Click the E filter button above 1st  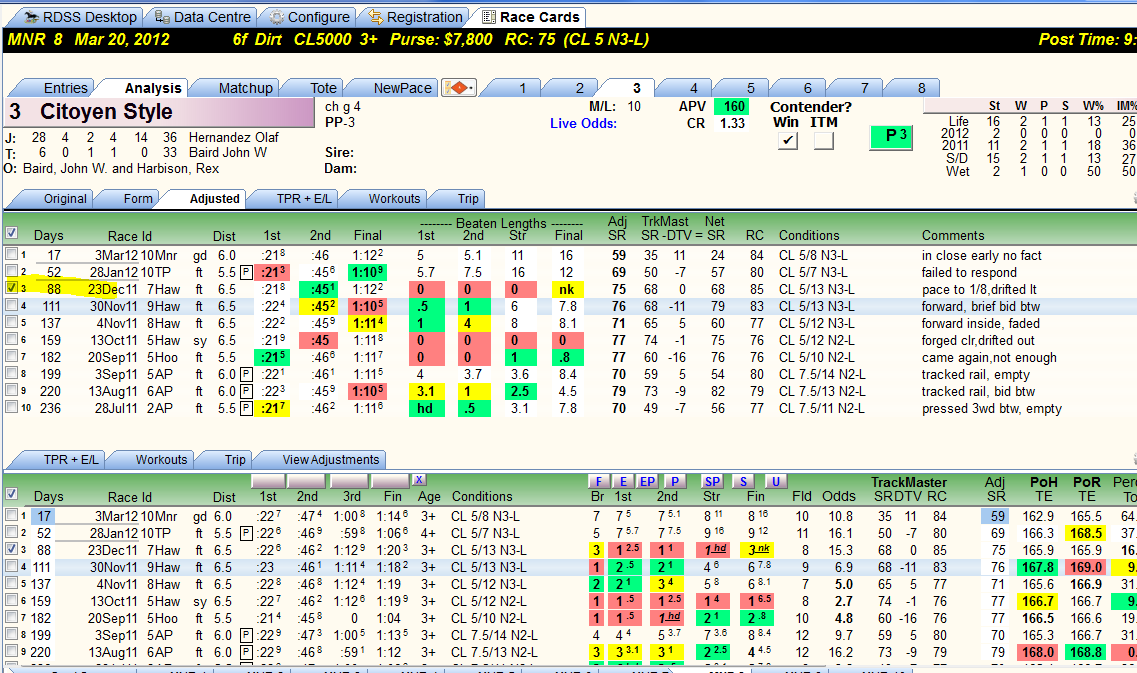click(x=622, y=482)
